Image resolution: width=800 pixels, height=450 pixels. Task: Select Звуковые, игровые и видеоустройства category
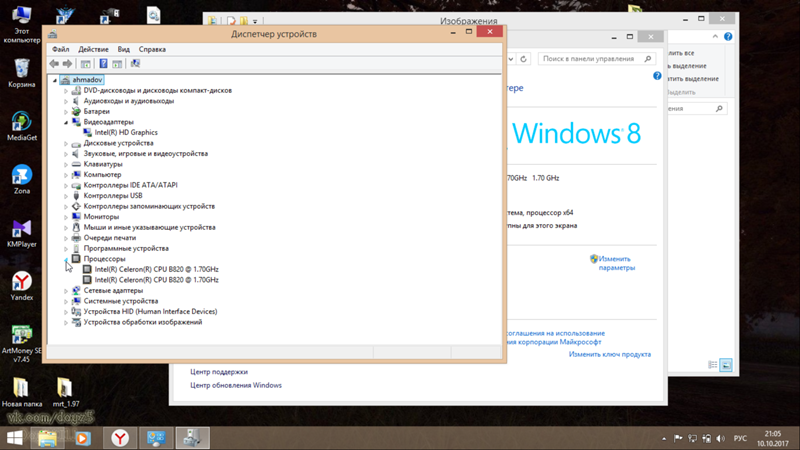[145, 154]
